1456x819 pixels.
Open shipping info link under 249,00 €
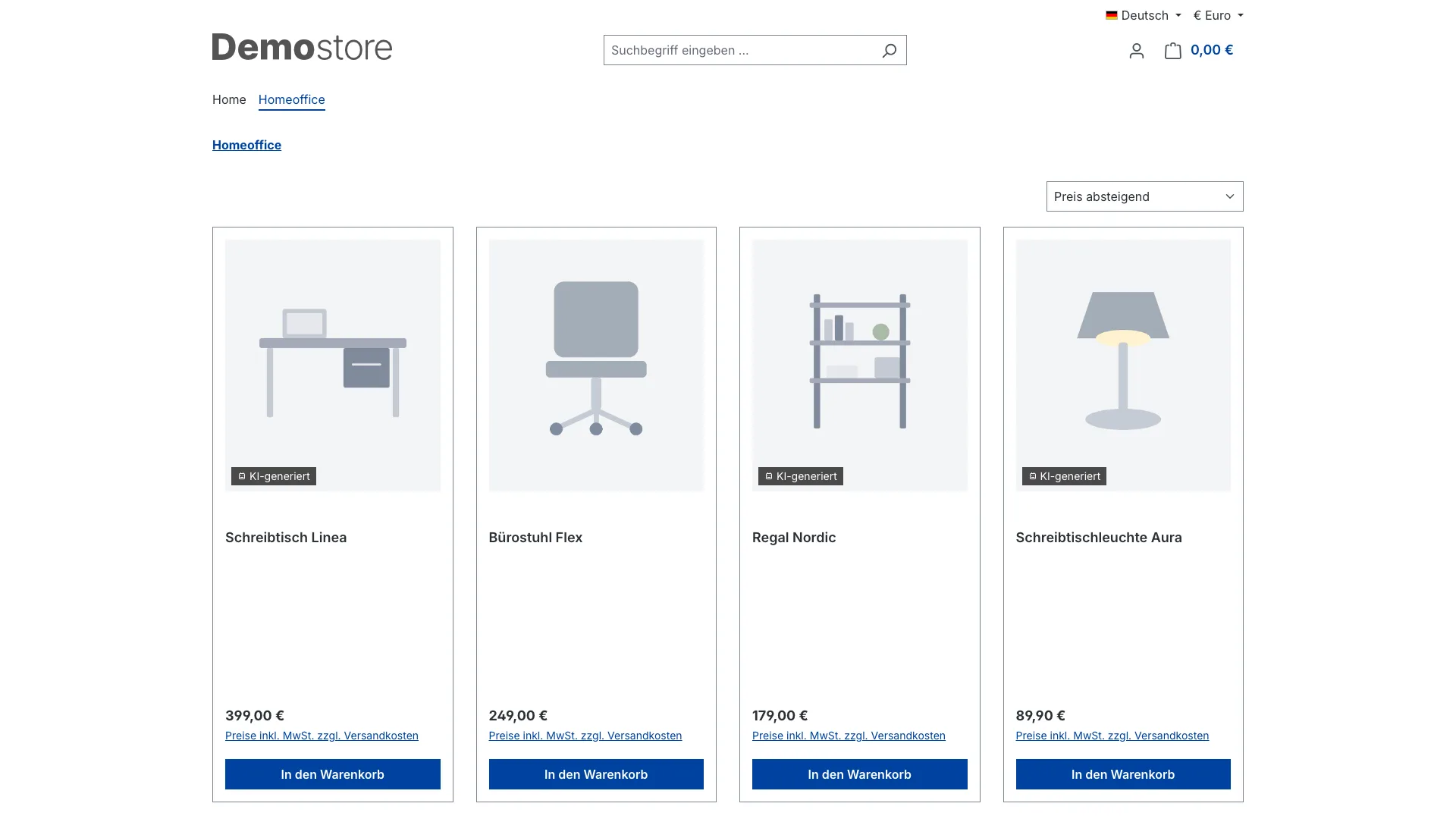pyautogui.click(x=585, y=736)
